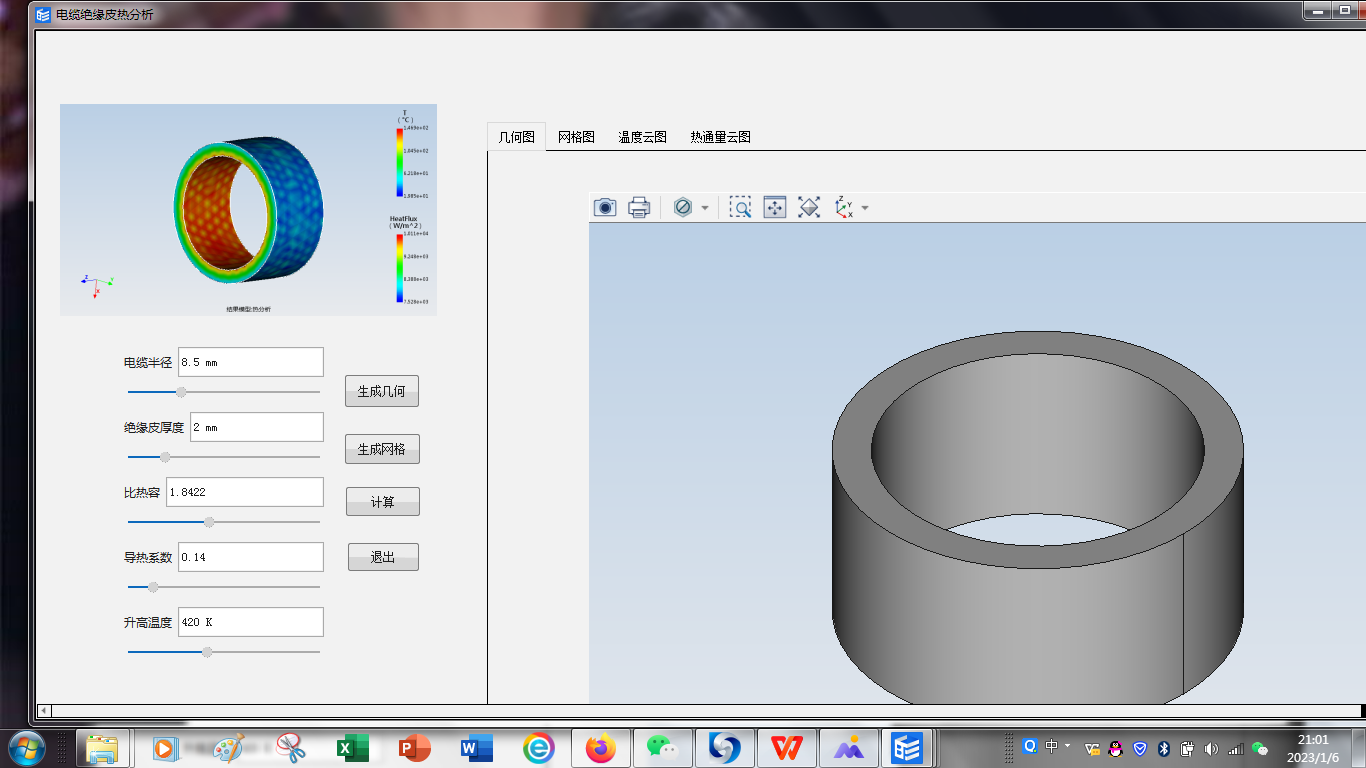Click the printer icon in viewer toolbar
The image size is (1366, 768).
click(x=639, y=207)
